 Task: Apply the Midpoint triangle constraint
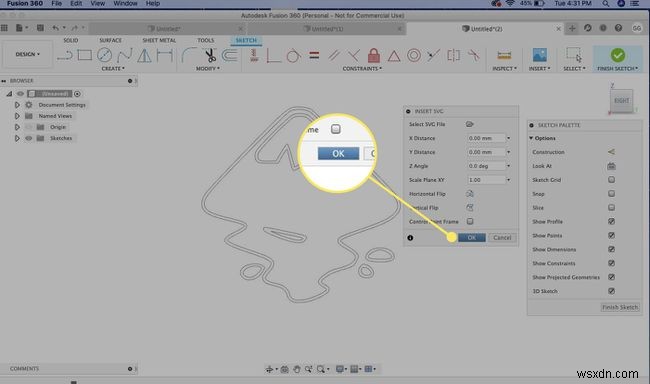pos(394,56)
